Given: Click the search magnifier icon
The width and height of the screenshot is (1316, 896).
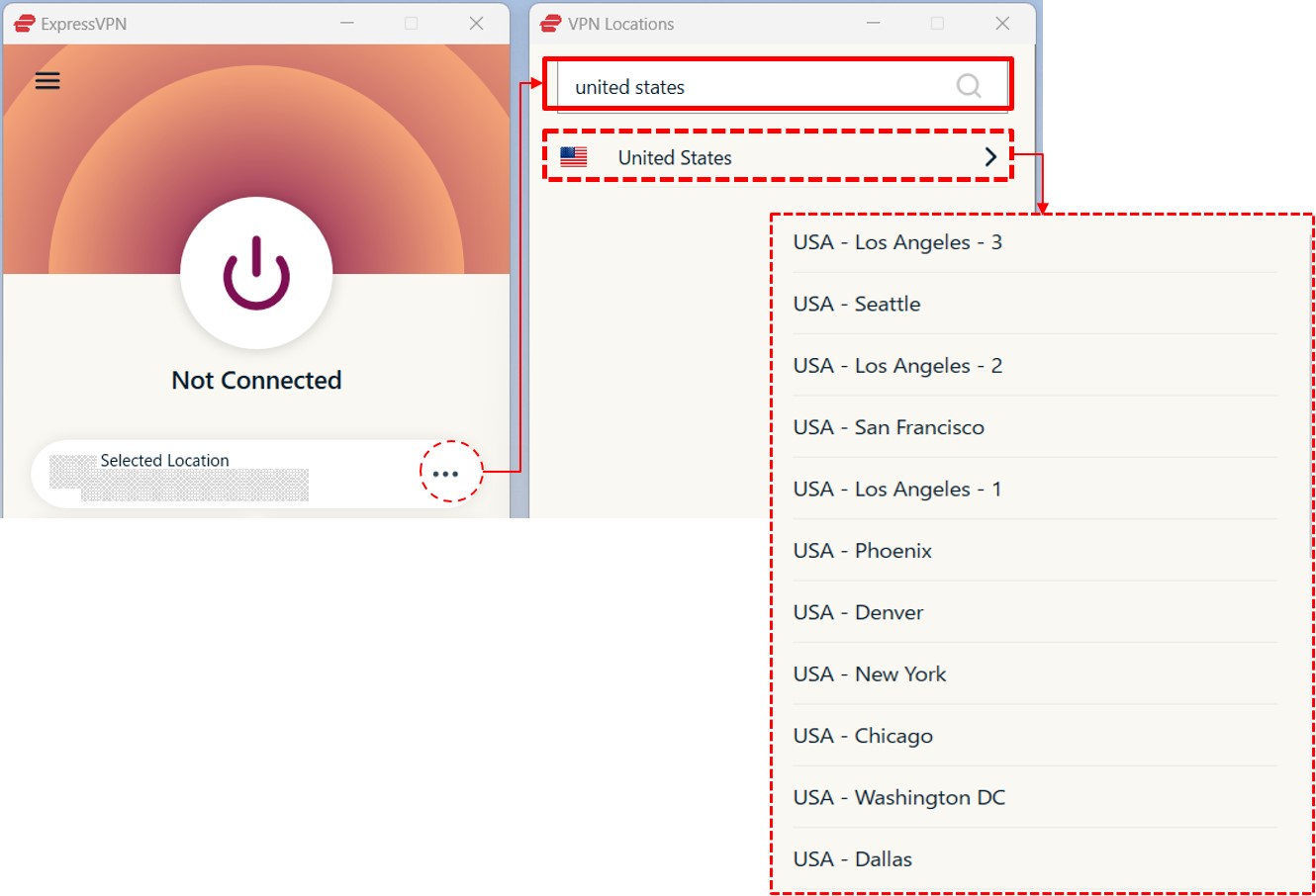Looking at the screenshot, I should tap(968, 86).
